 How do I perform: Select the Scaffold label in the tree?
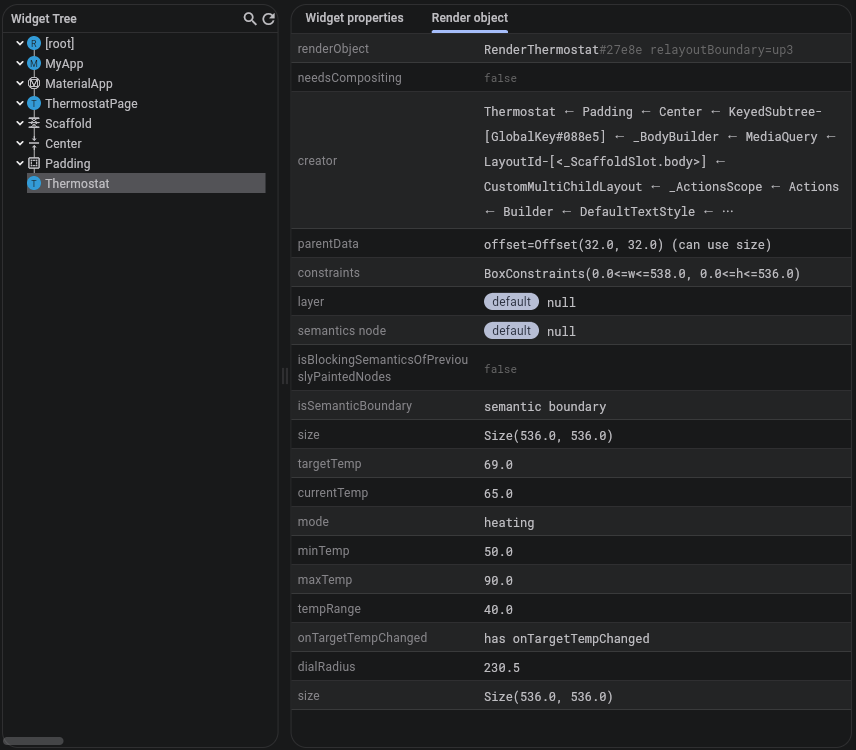point(68,124)
